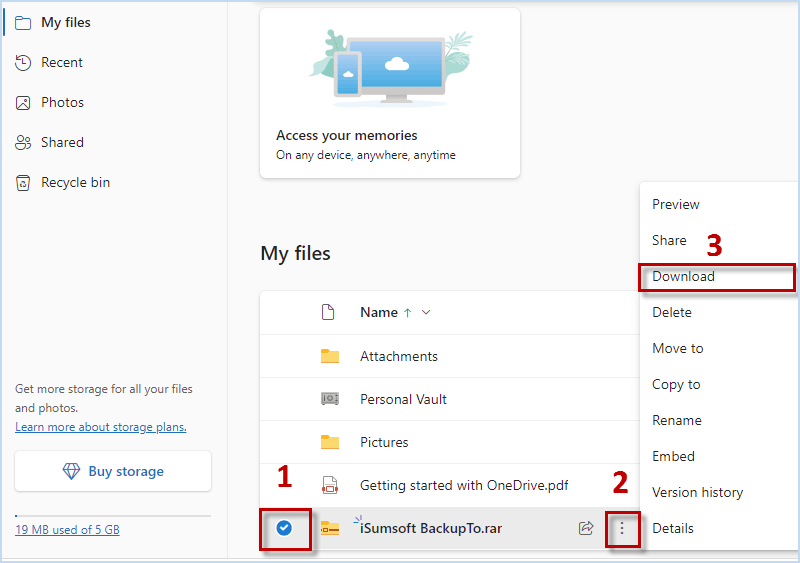
Task: Open the Recycle bin
Action: click(76, 182)
